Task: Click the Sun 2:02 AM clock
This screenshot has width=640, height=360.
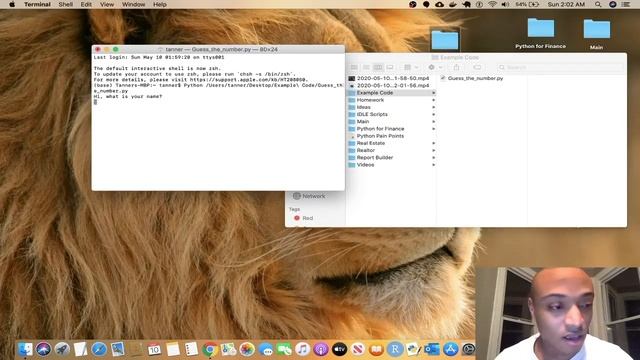Action: click(x=566, y=4)
